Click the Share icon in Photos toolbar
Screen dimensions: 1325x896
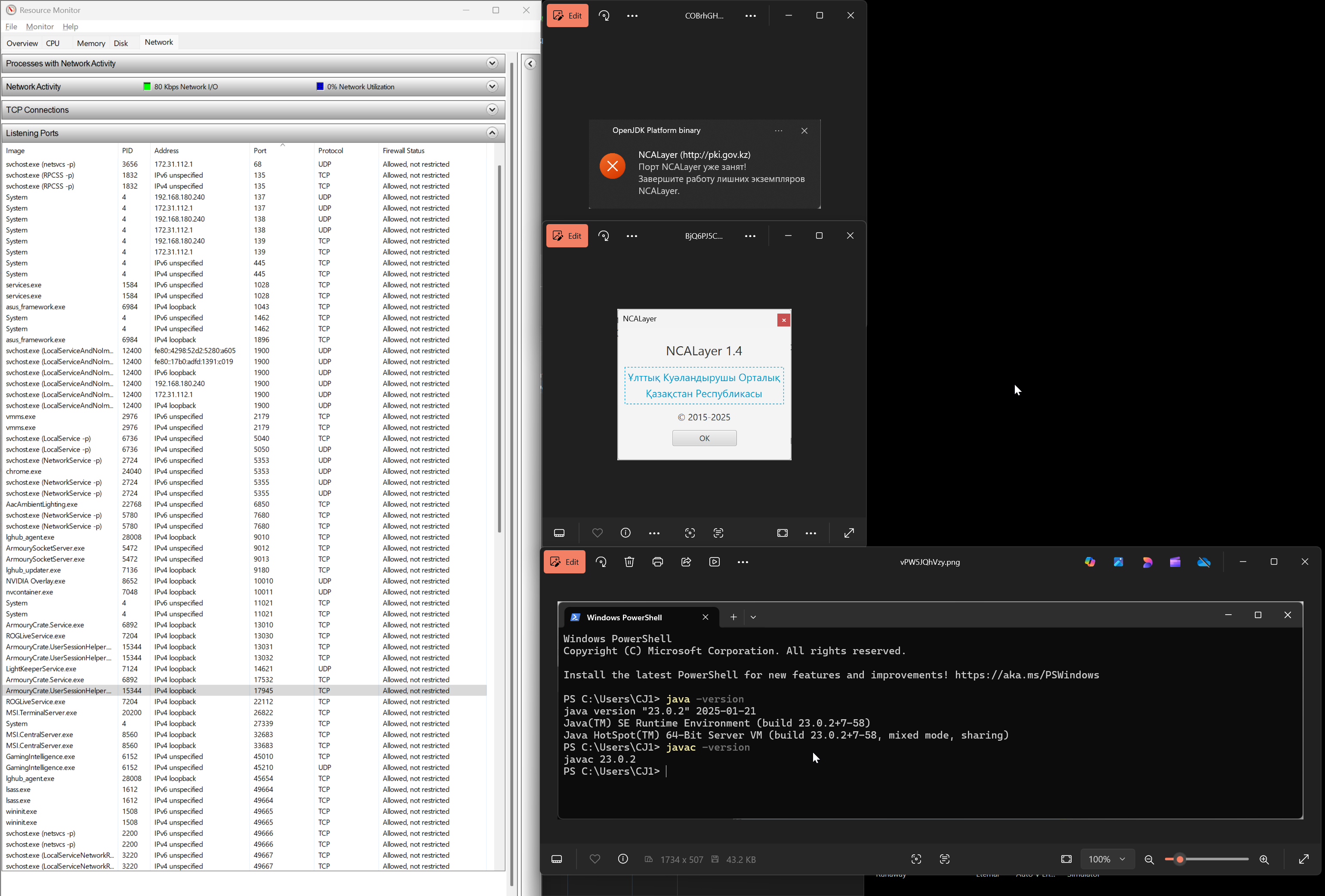coord(686,562)
